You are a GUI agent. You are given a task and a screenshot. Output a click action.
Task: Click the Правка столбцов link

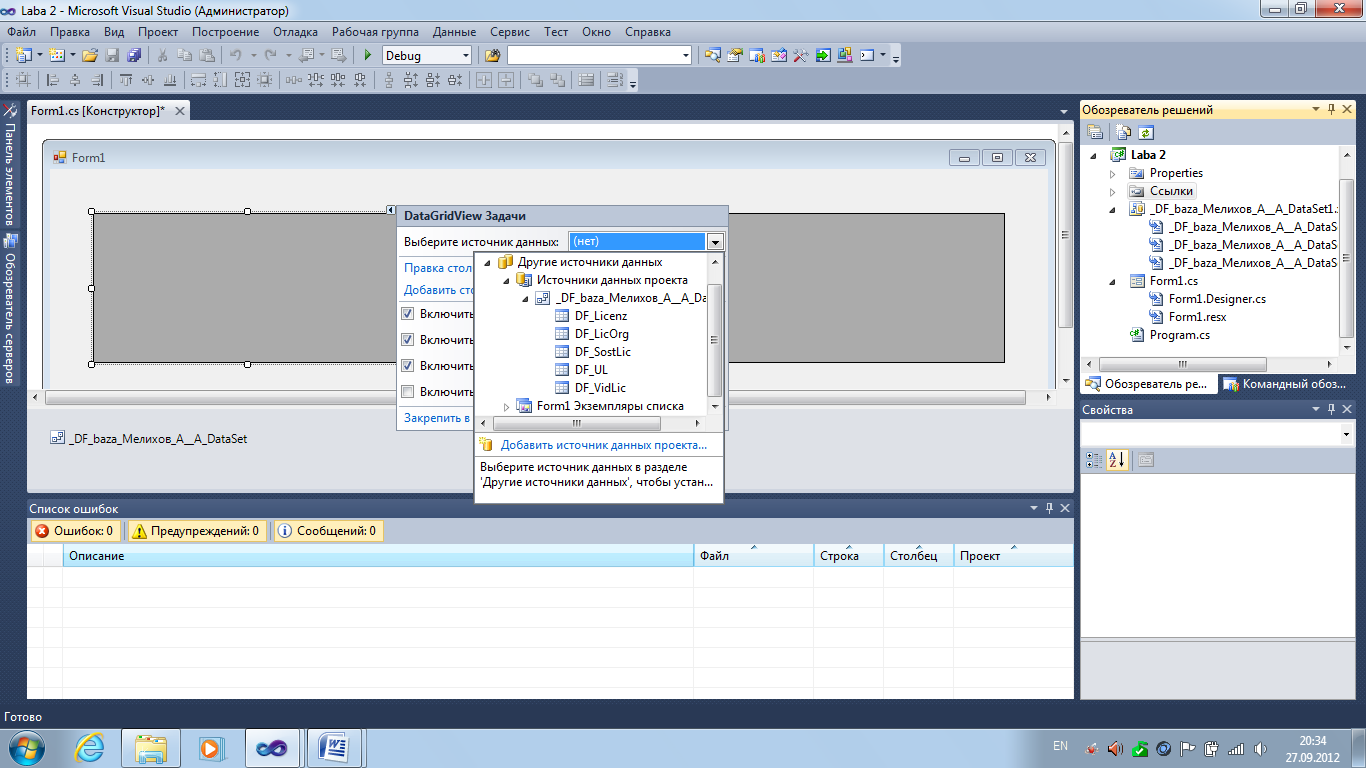(438, 268)
